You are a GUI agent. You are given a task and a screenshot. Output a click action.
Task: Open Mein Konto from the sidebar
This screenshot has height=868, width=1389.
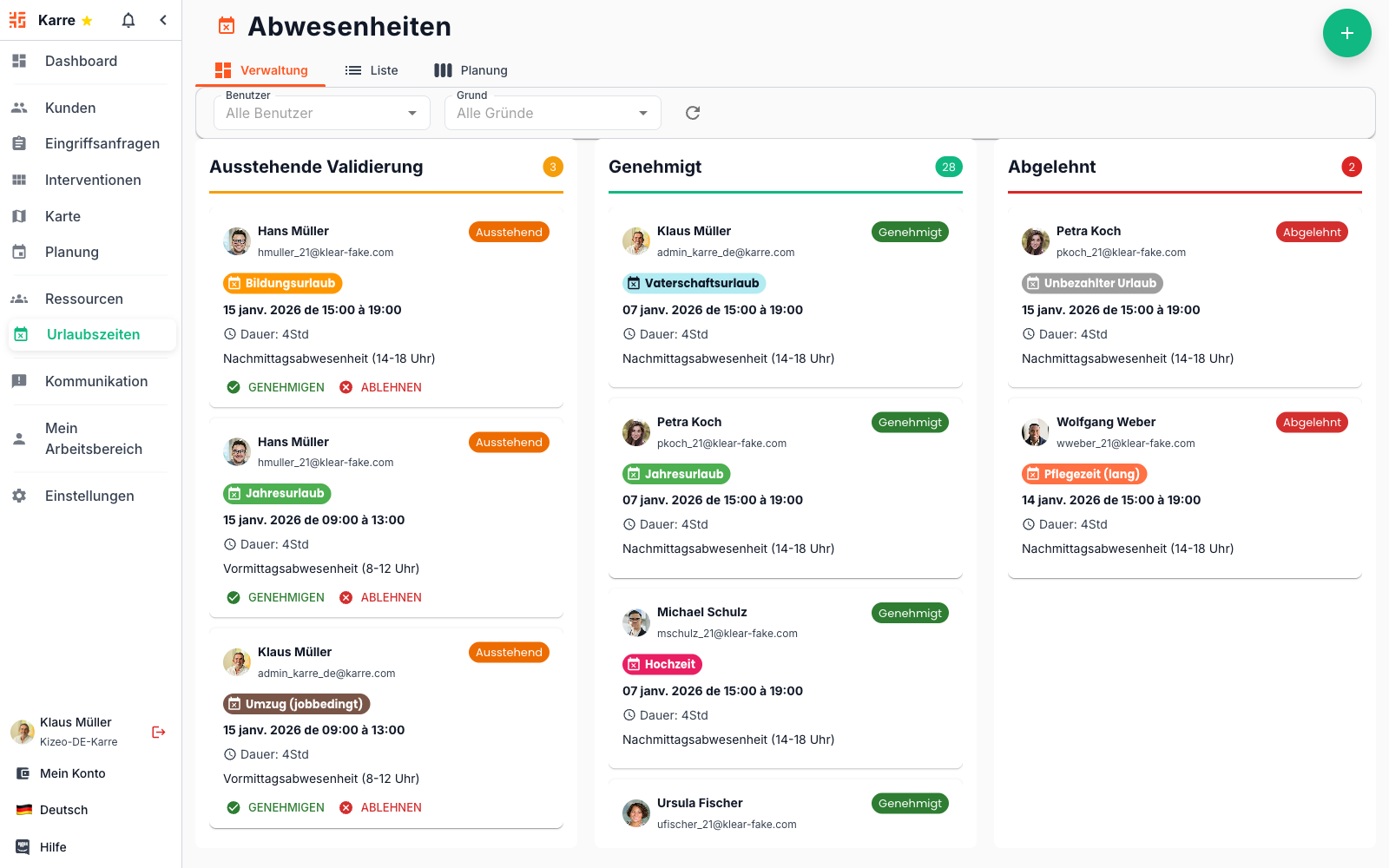tap(72, 773)
